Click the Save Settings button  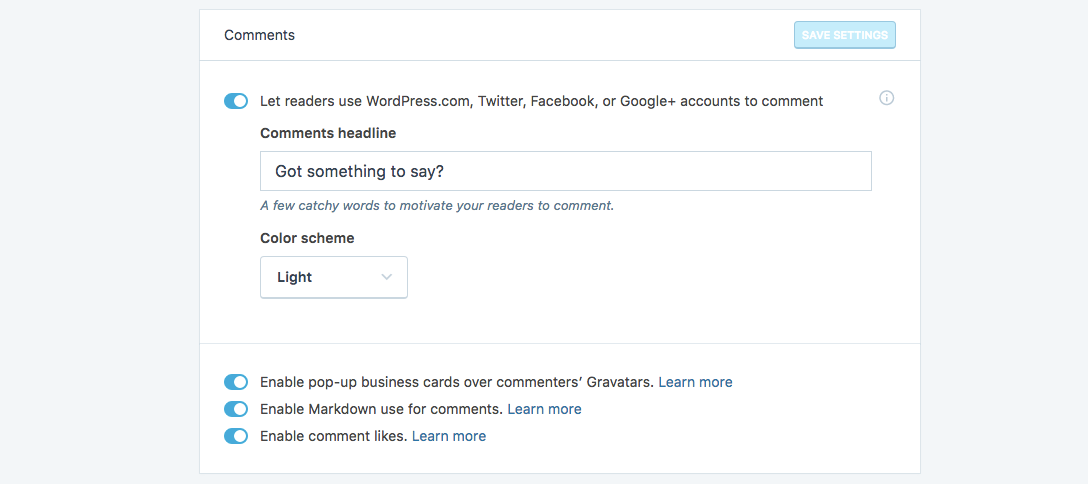coord(844,35)
